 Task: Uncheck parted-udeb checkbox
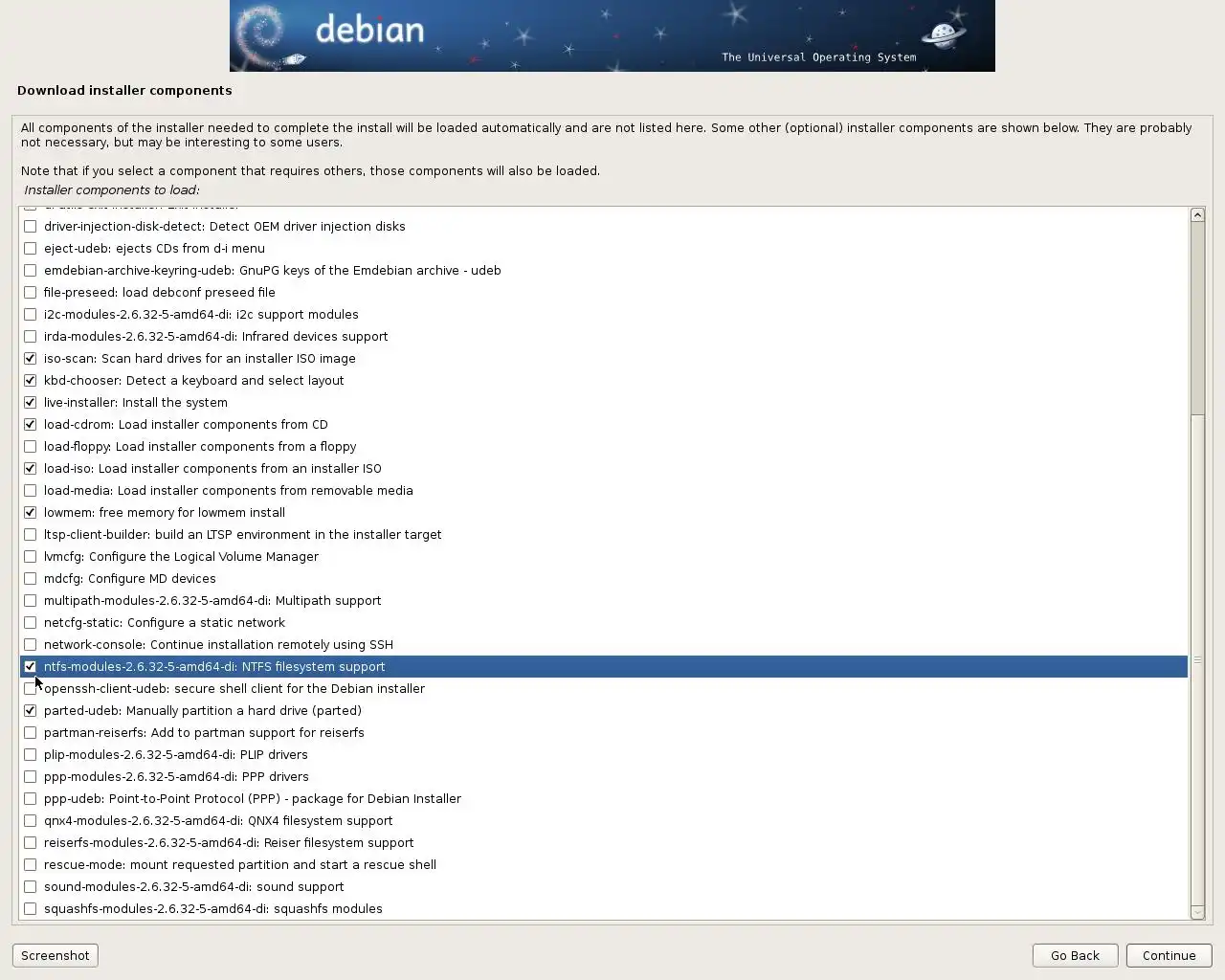point(31,711)
